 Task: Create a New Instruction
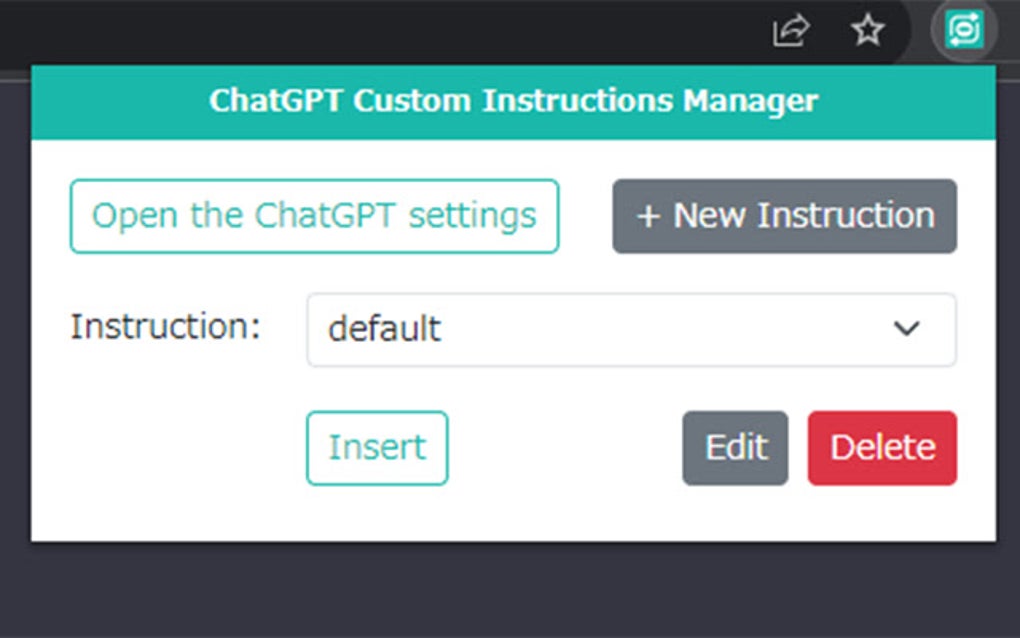pyautogui.click(x=785, y=216)
